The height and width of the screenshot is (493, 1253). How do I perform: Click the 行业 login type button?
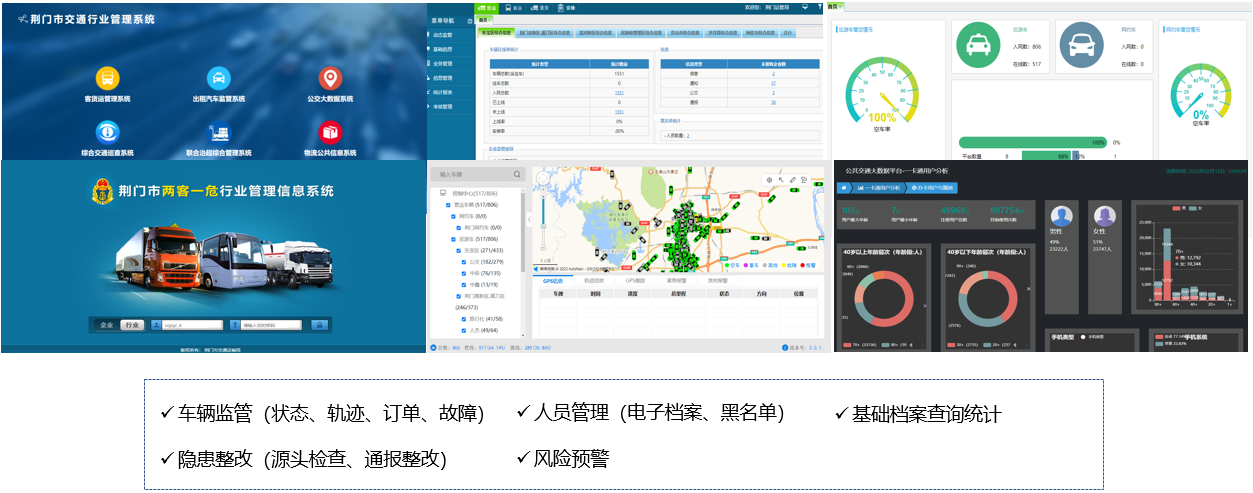(x=130, y=325)
